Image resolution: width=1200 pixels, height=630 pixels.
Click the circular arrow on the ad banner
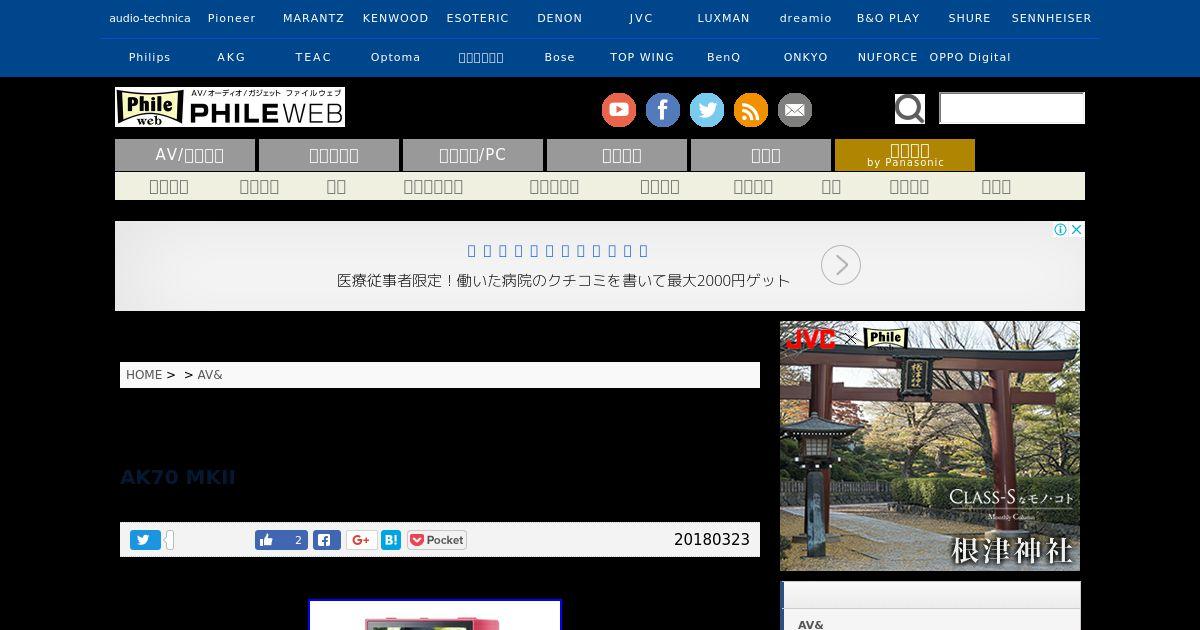click(841, 265)
